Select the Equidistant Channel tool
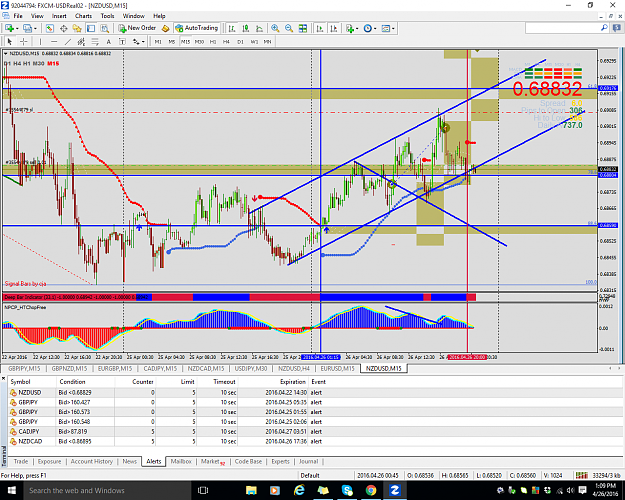625x500 pixels. tap(81, 41)
